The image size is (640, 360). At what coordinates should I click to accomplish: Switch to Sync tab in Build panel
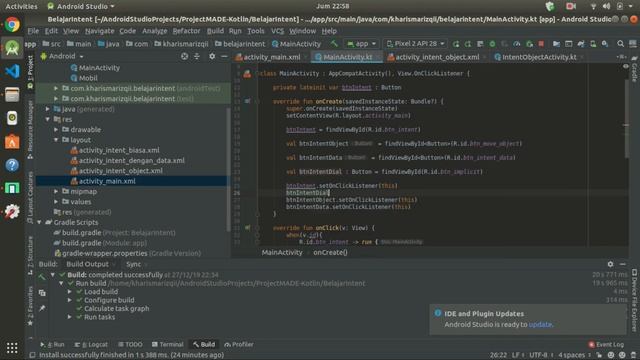point(133,264)
